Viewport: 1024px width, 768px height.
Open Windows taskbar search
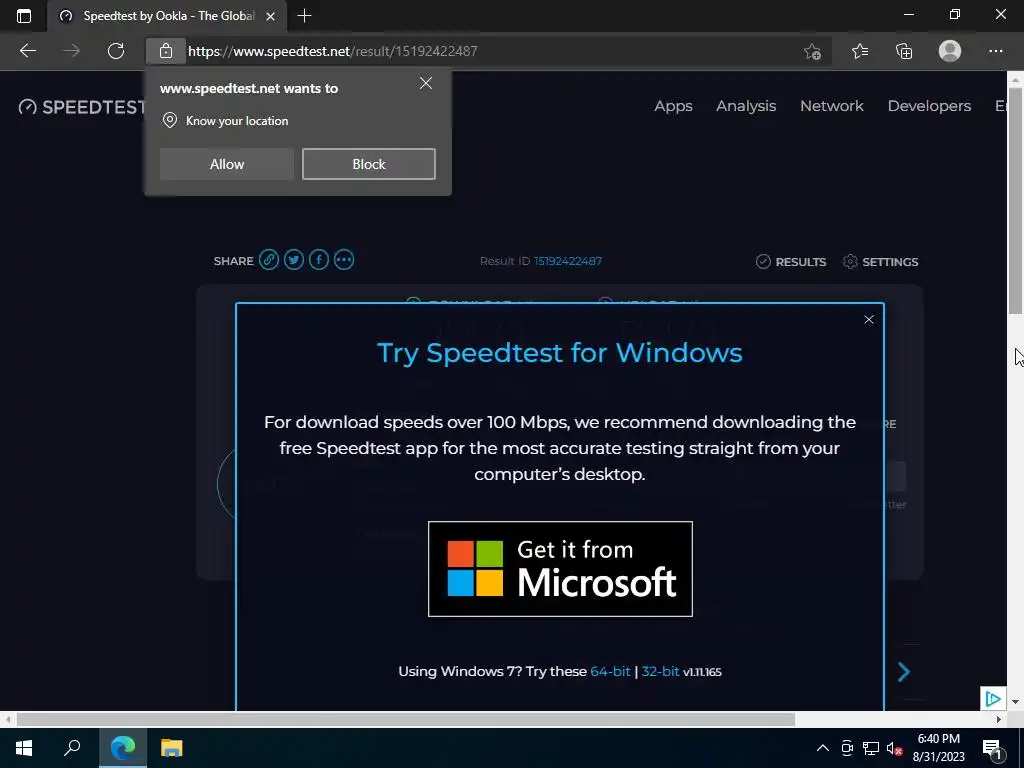pyautogui.click(x=72, y=748)
